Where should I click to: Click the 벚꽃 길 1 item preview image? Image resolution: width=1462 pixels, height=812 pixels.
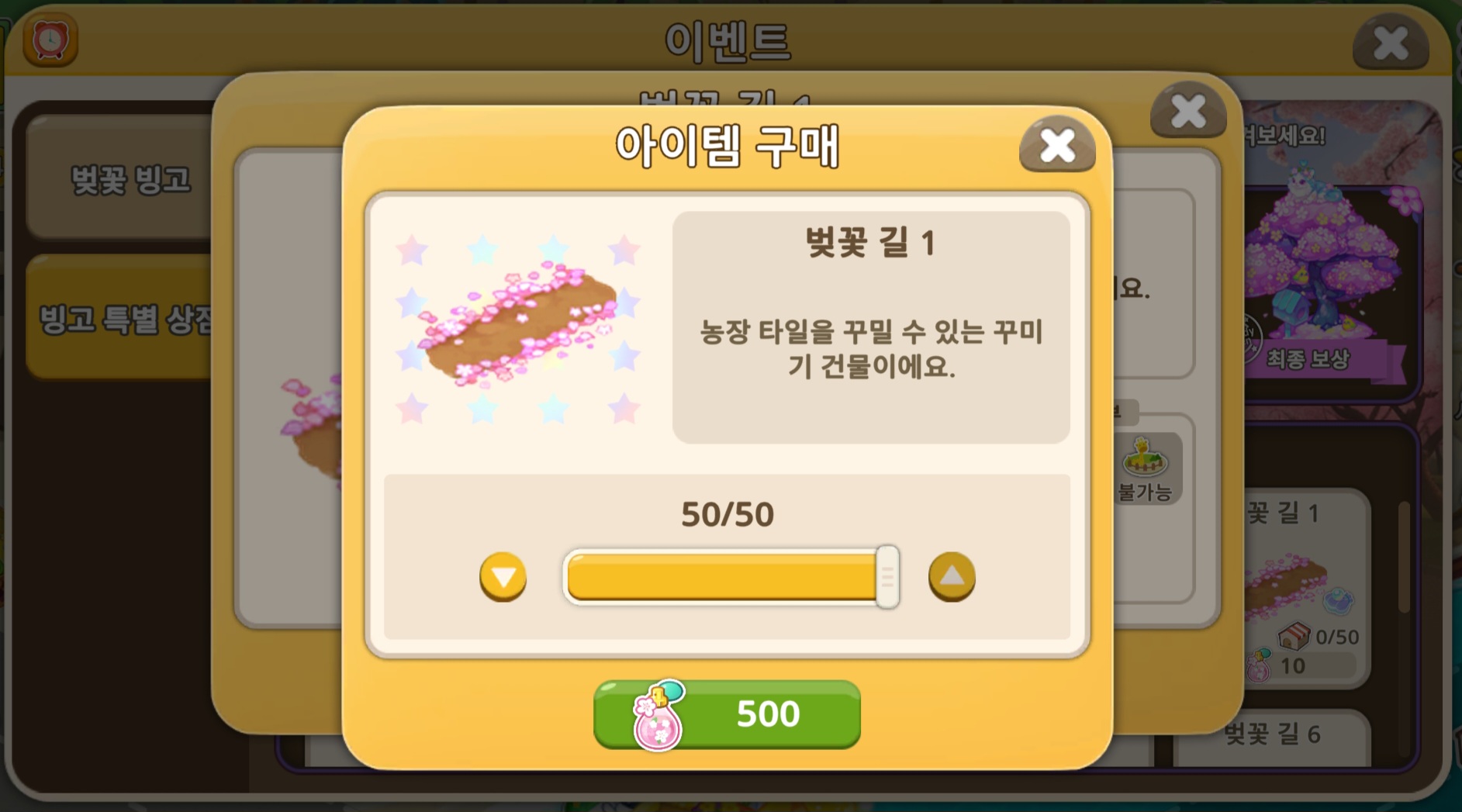click(x=518, y=327)
